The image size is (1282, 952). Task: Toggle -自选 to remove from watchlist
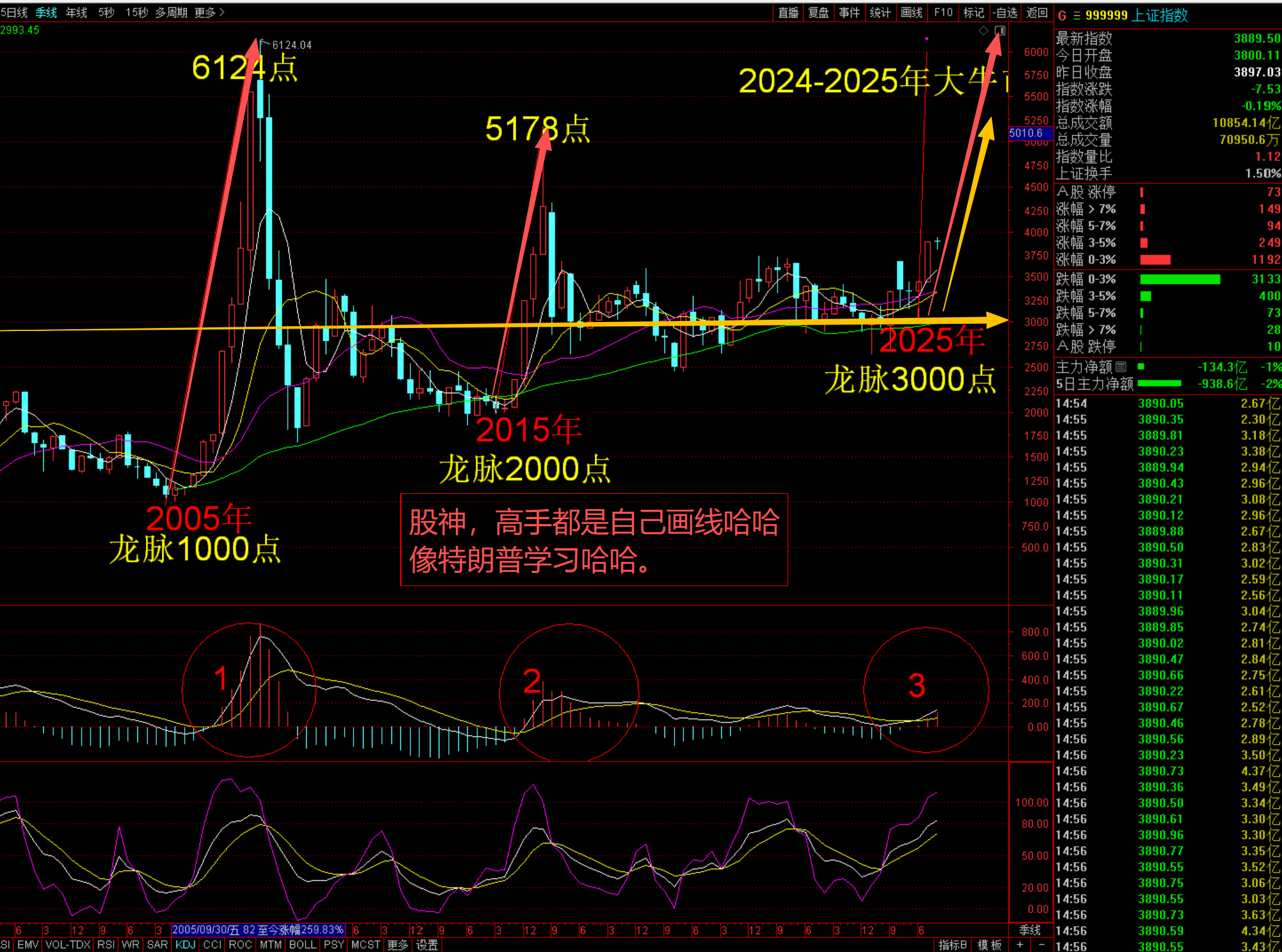(x=1005, y=12)
